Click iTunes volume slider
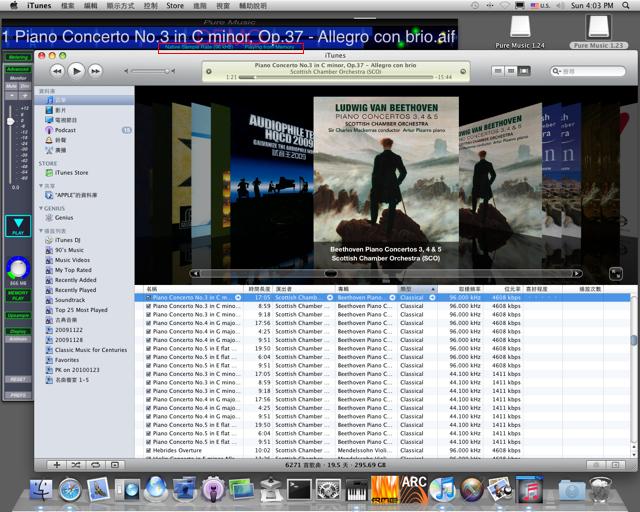The width and height of the screenshot is (640, 512). [x=150, y=71]
